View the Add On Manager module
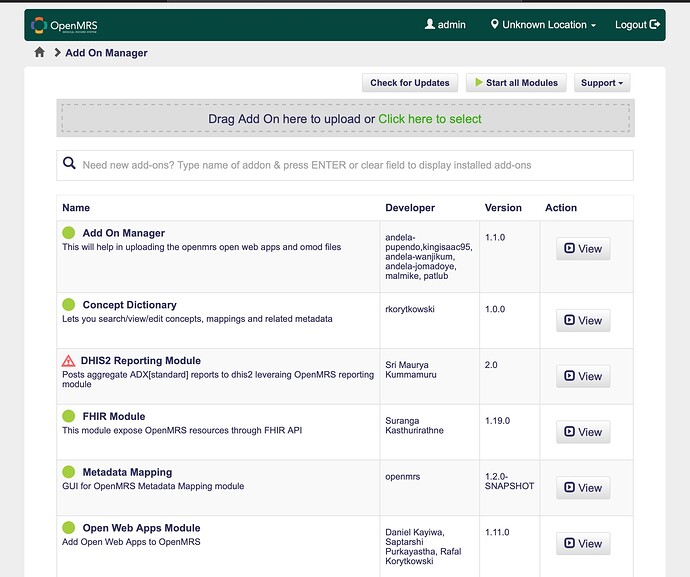690x577 pixels. point(583,249)
